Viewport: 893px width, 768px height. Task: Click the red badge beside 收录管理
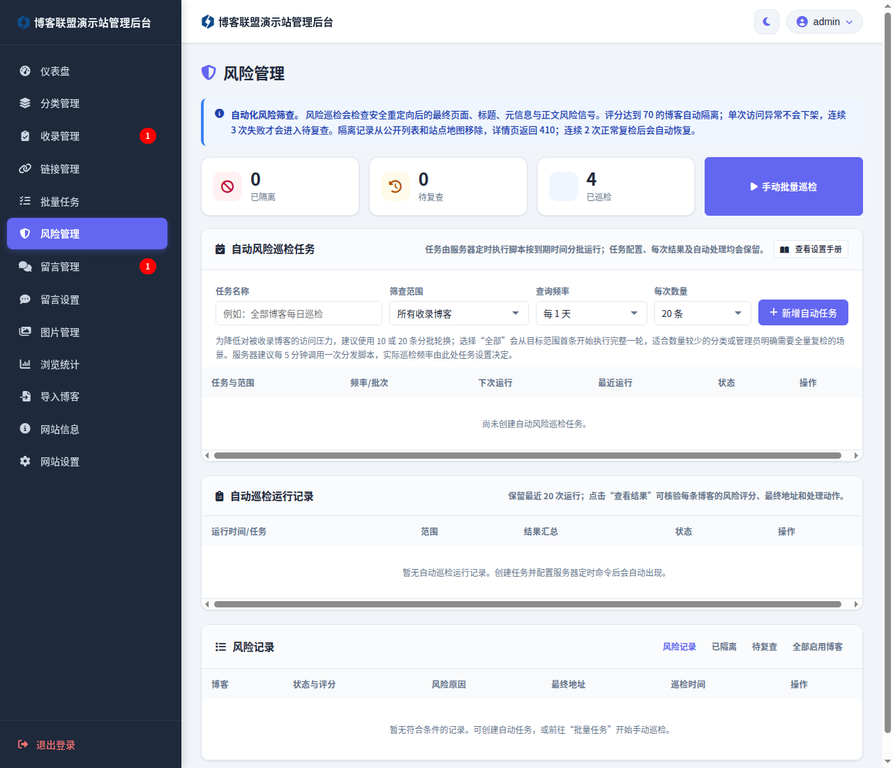(x=148, y=135)
